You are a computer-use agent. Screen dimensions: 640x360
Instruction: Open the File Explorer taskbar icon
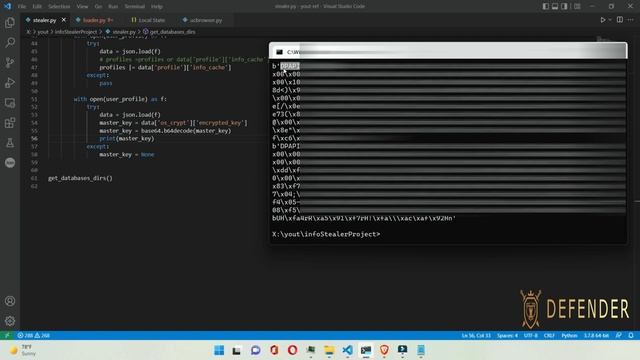coord(329,350)
